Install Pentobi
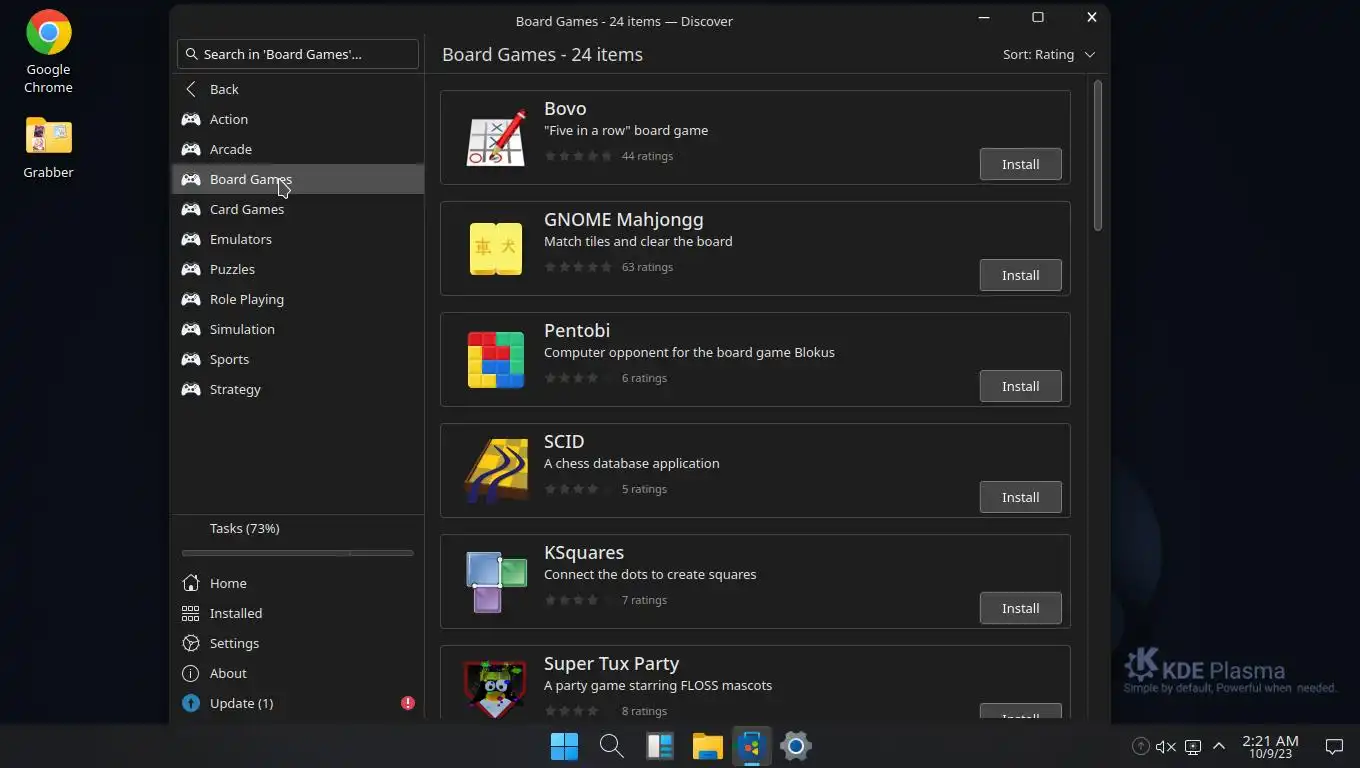The width and height of the screenshot is (1360, 768). click(x=1020, y=386)
